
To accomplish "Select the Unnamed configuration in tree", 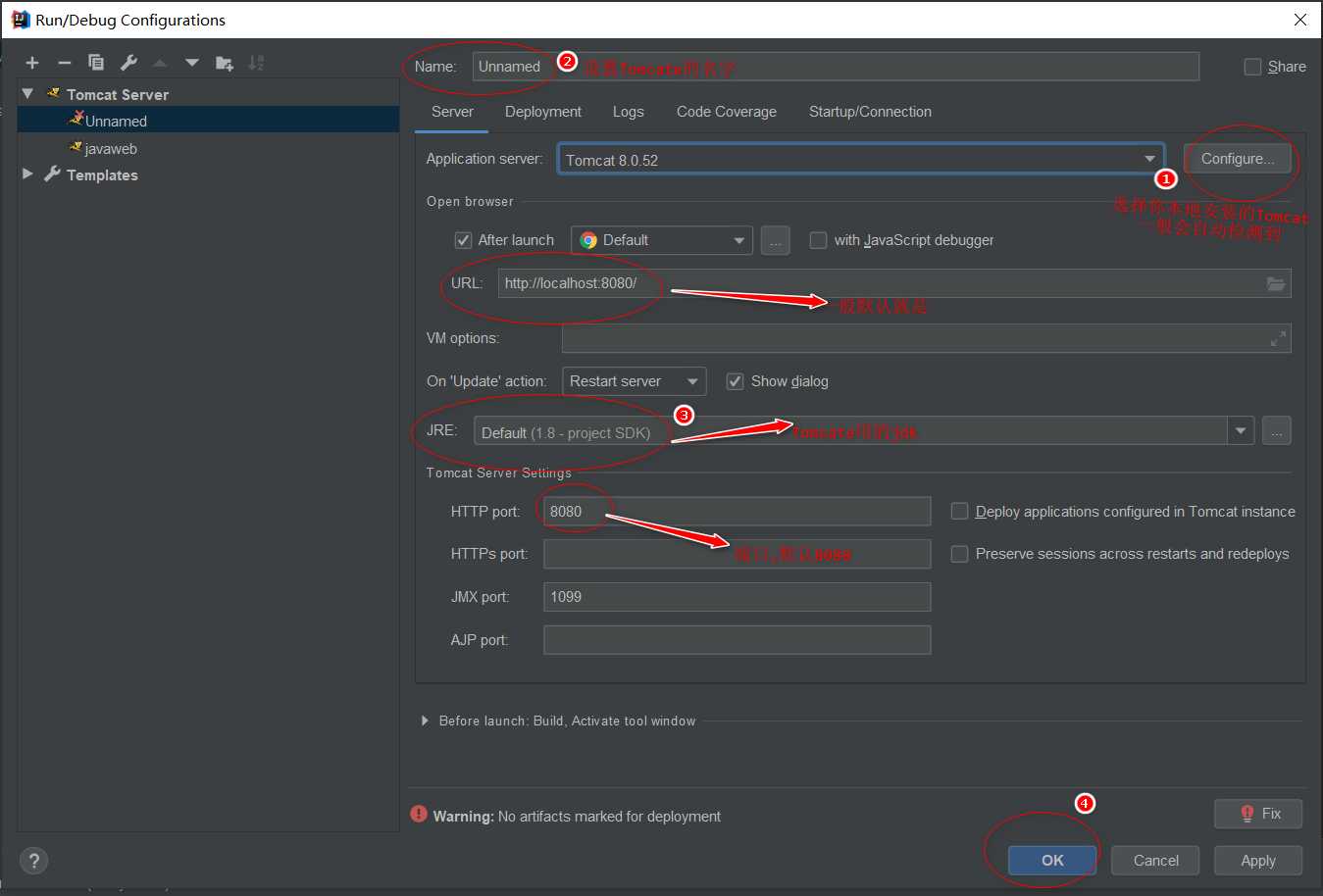I will [208, 121].
